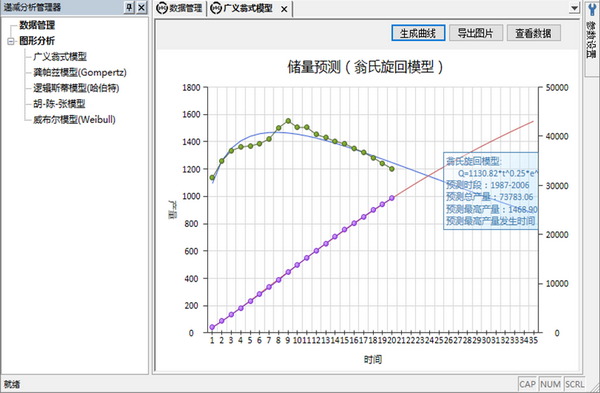The height and width of the screenshot is (393, 600).
Task: Click the 生成曲线 button
Action: click(x=418, y=33)
